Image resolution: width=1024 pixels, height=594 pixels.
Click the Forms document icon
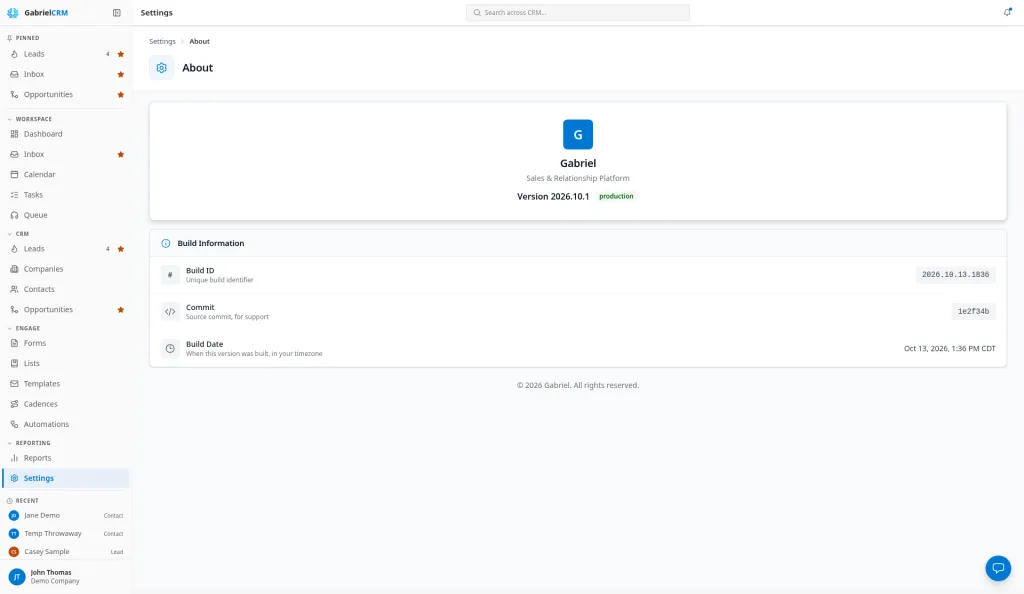pos(14,343)
